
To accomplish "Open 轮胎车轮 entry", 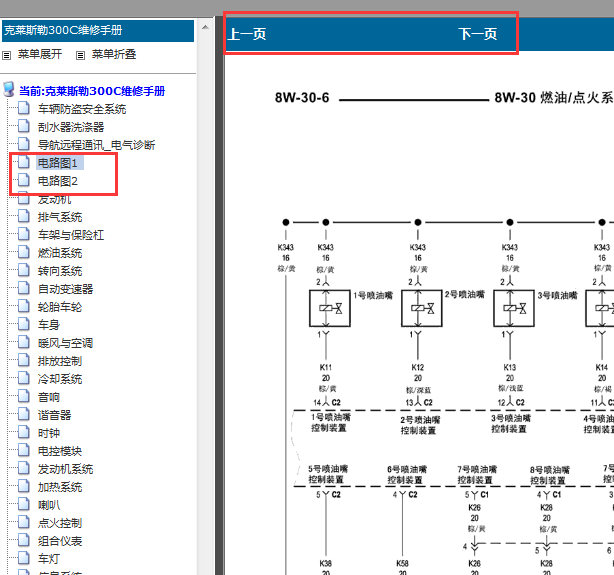I will 60,307.
